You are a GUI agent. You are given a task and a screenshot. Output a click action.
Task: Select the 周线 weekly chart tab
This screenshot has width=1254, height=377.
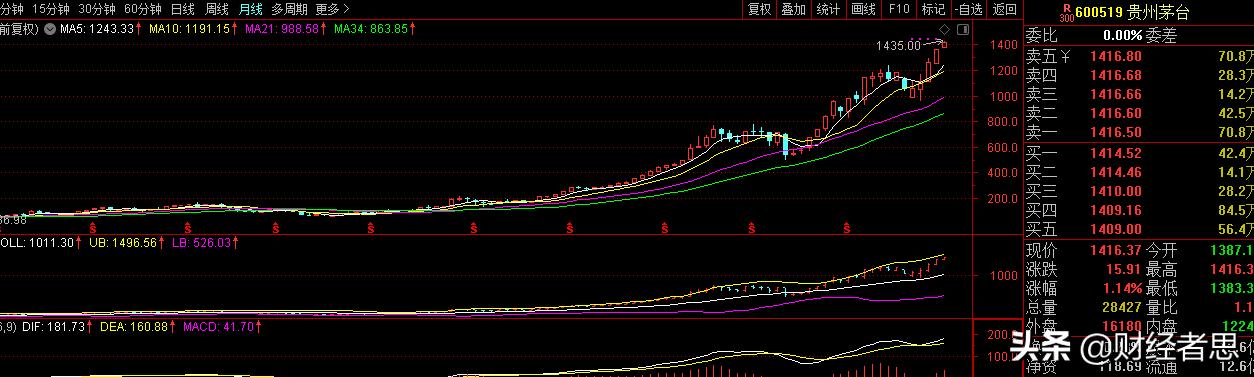(217, 9)
